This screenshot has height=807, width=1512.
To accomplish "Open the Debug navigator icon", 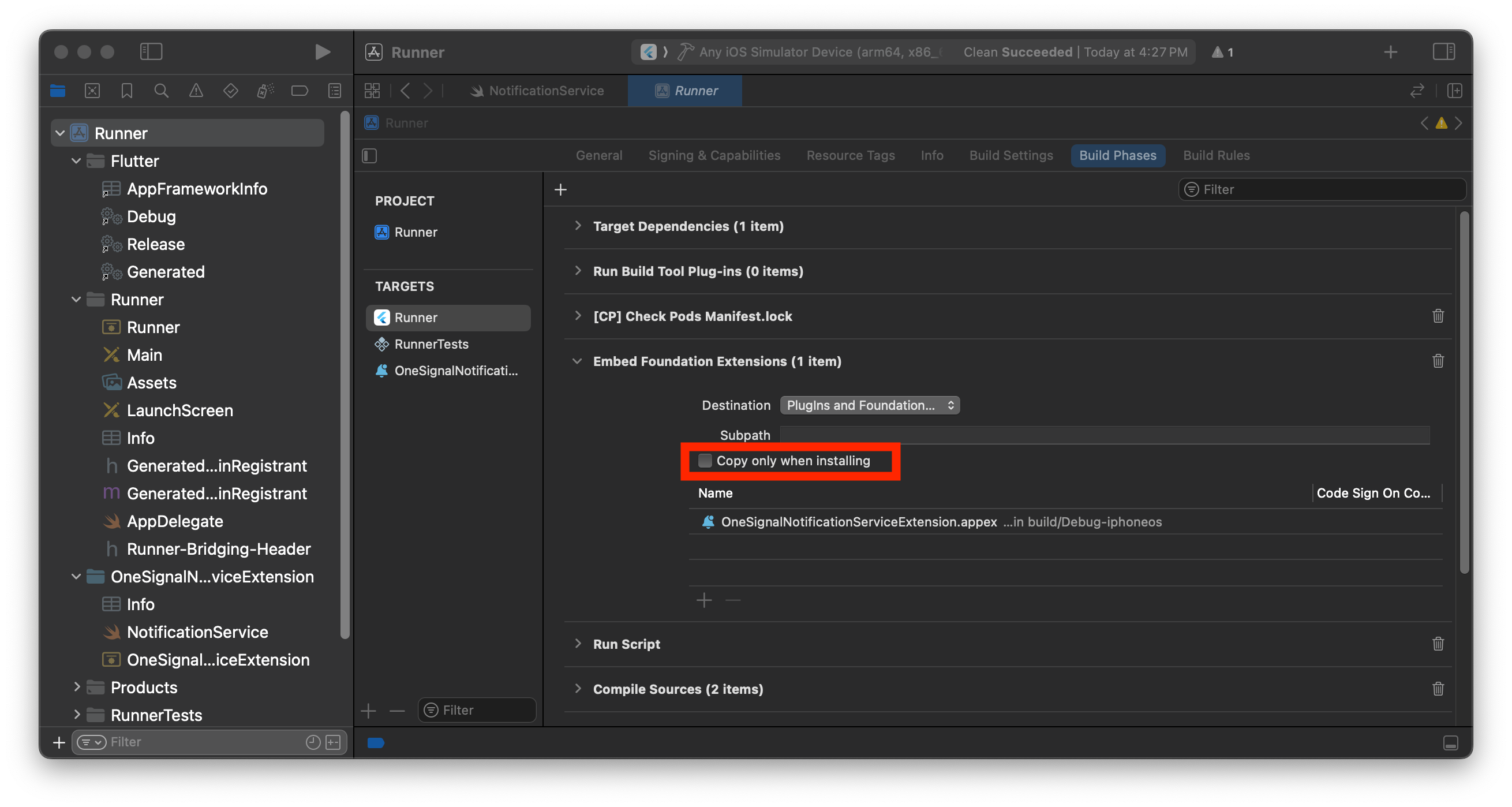I will 265,91.
